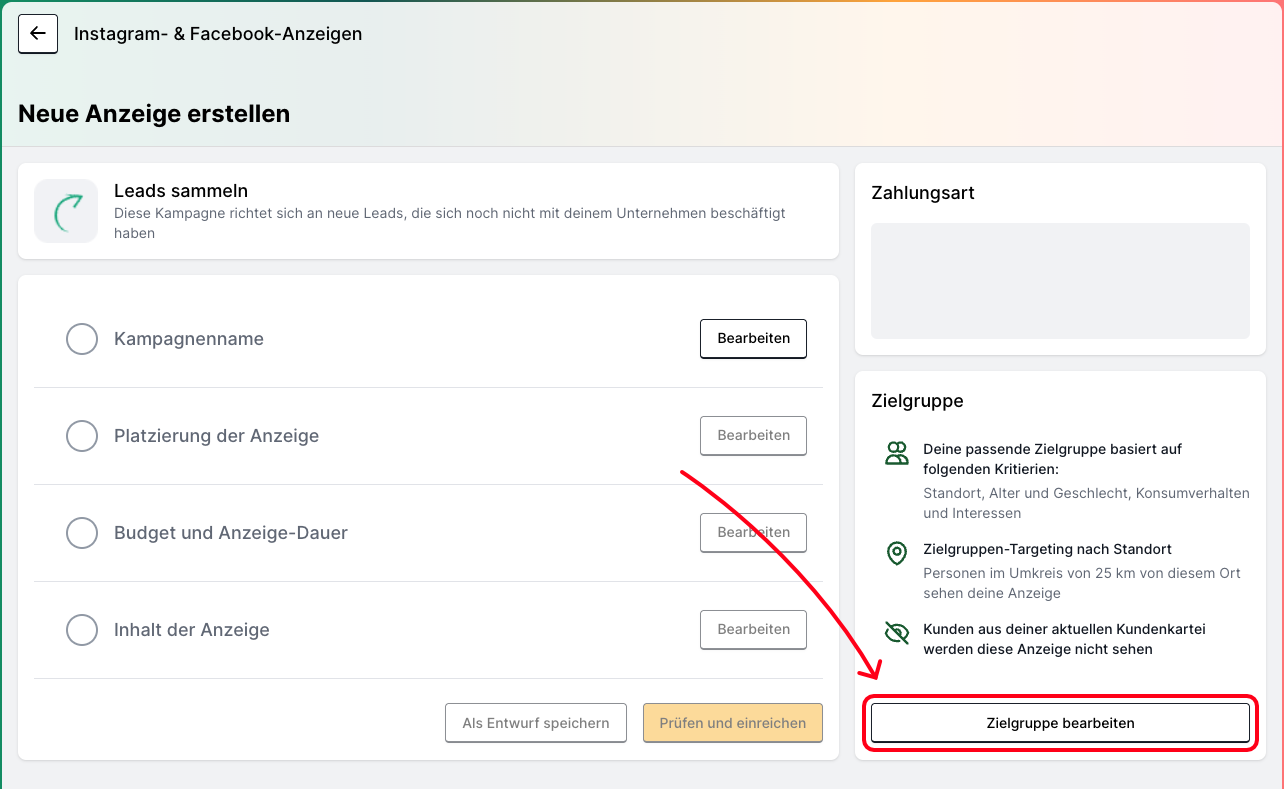Click the Leads sammeln heading
The height and width of the screenshot is (789, 1284).
coord(181,191)
